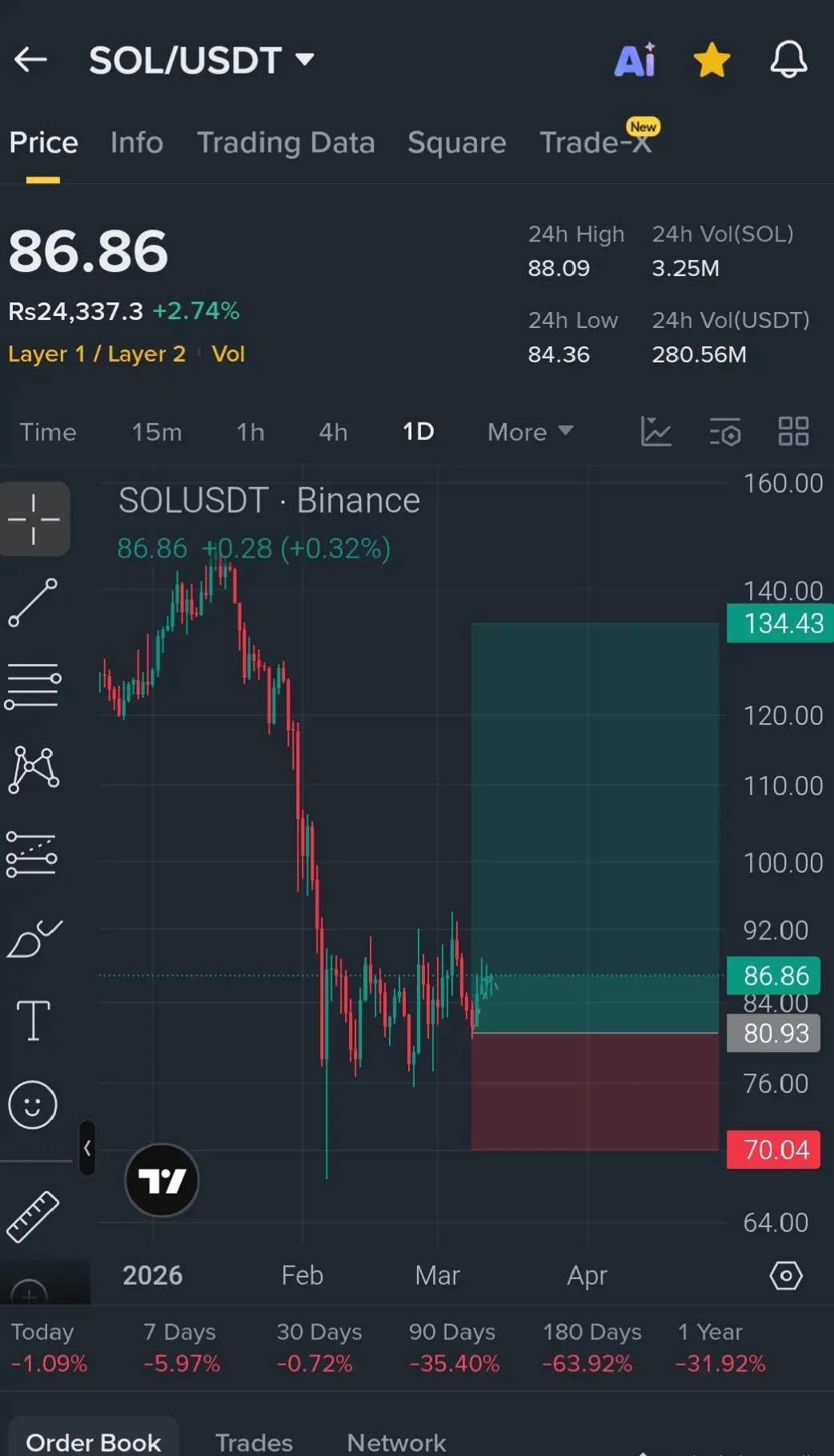Select the brush drawing tool
Viewport: 834px width, 1456px height.
point(34,939)
